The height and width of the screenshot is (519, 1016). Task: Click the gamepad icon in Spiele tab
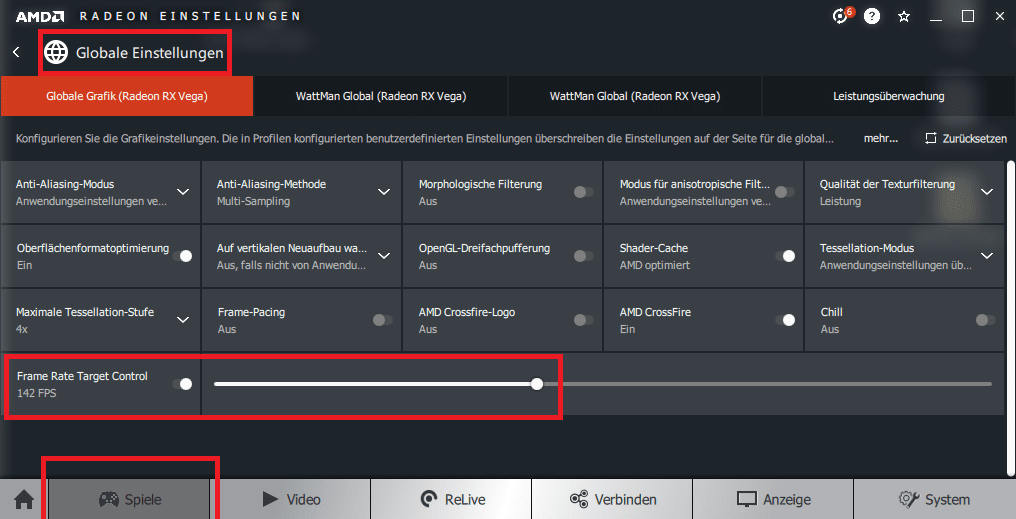click(109, 499)
